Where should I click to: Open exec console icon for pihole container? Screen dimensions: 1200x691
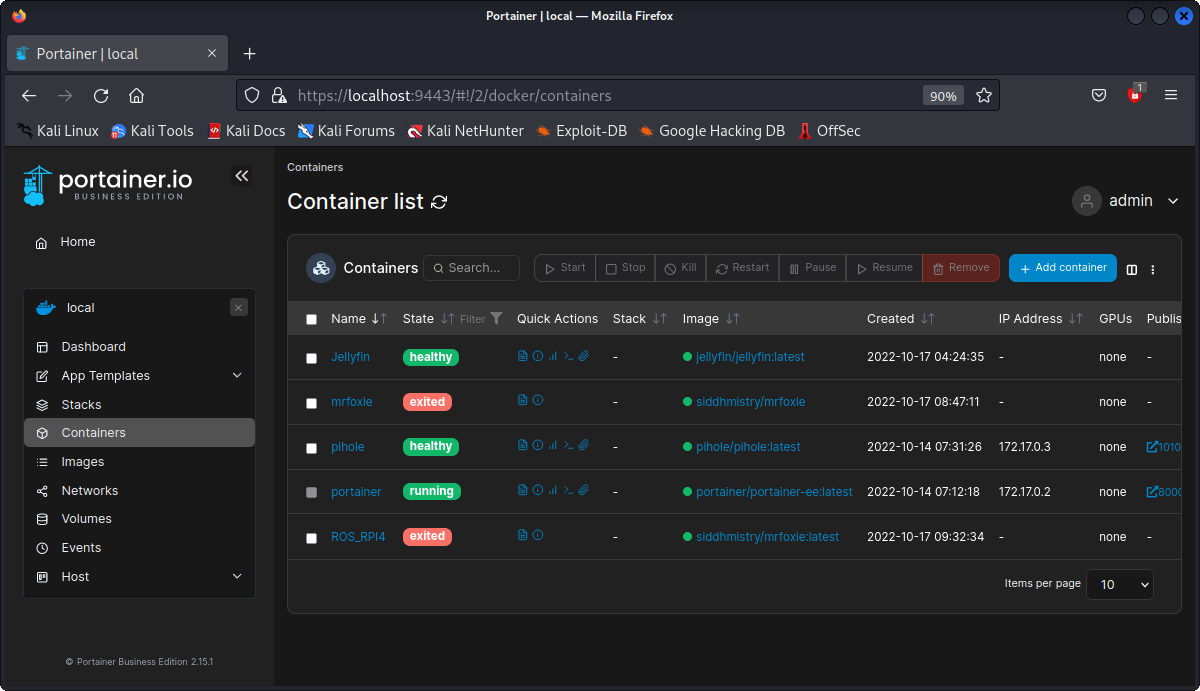[x=568, y=446]
